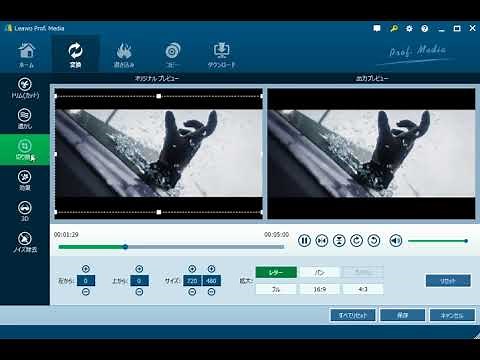This screenshot has width=480, height=360.
Task: Switch to the Convert (変換) module
Action: point(75,55)
